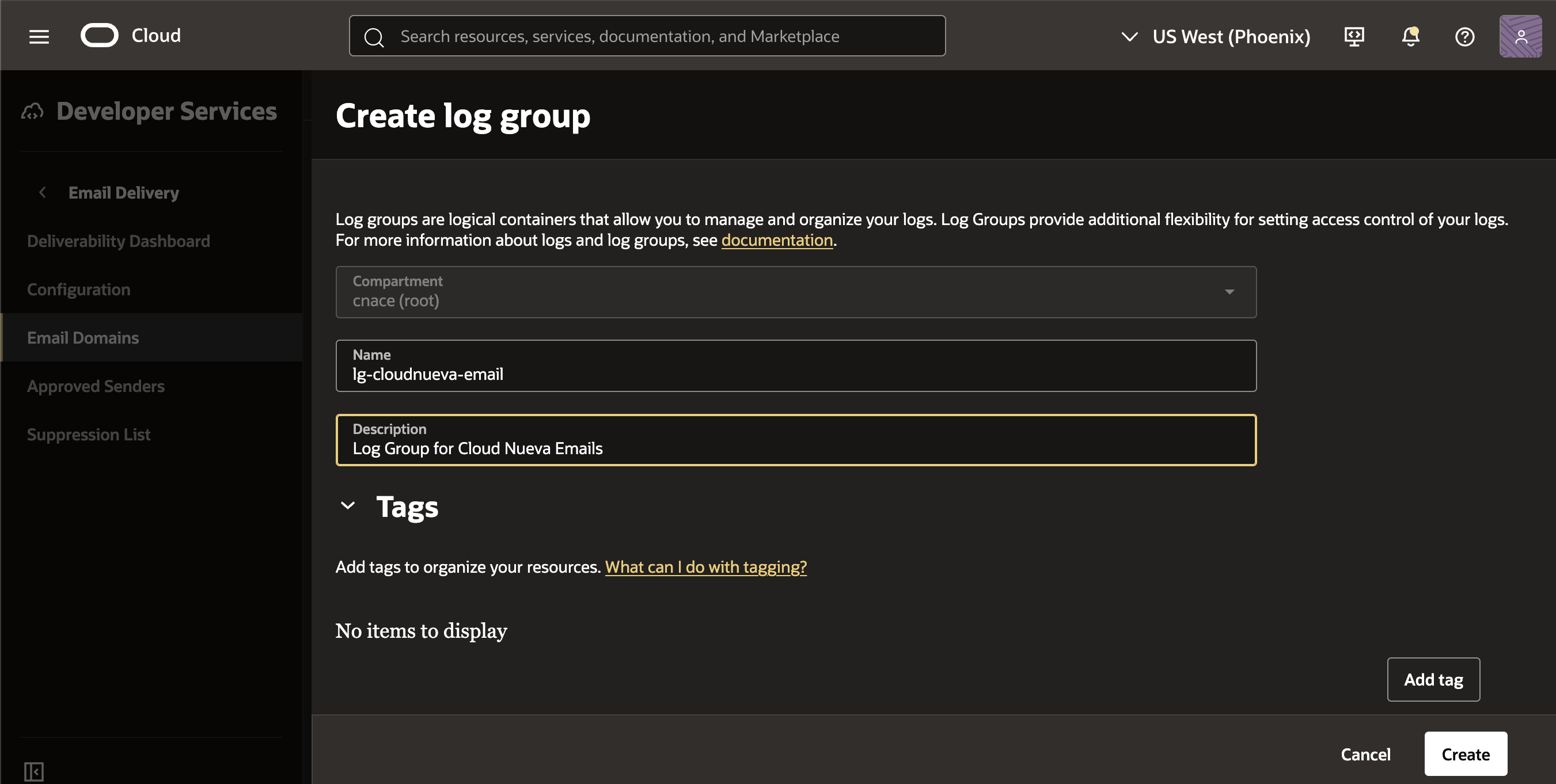The height and width of the screenshot is (784, 1556).
Task: Click the Create button
Action: [1466, 754]
